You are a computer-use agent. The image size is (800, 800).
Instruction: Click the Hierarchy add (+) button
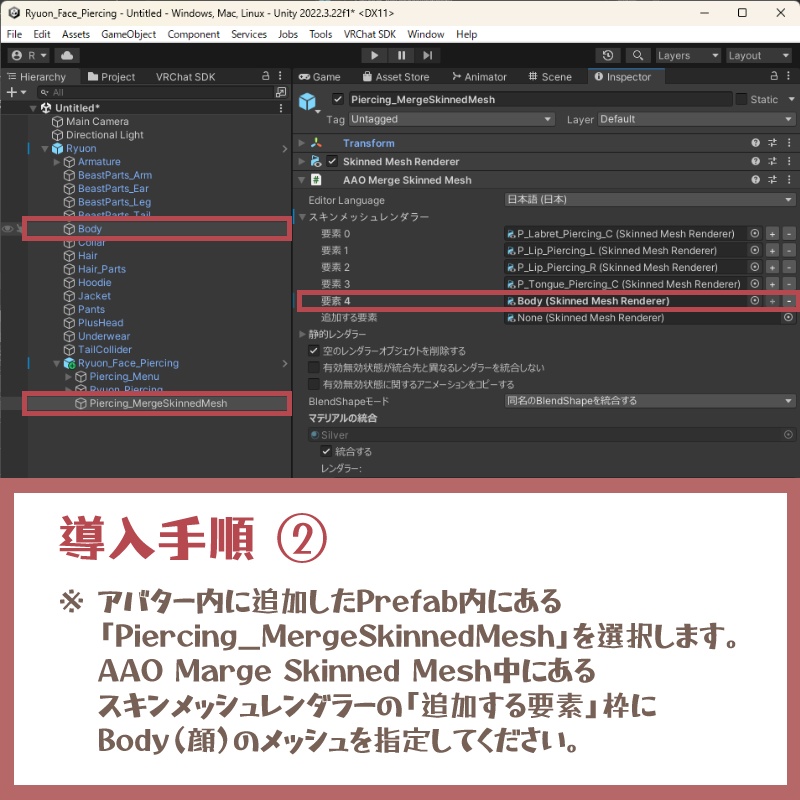point(16,92)
